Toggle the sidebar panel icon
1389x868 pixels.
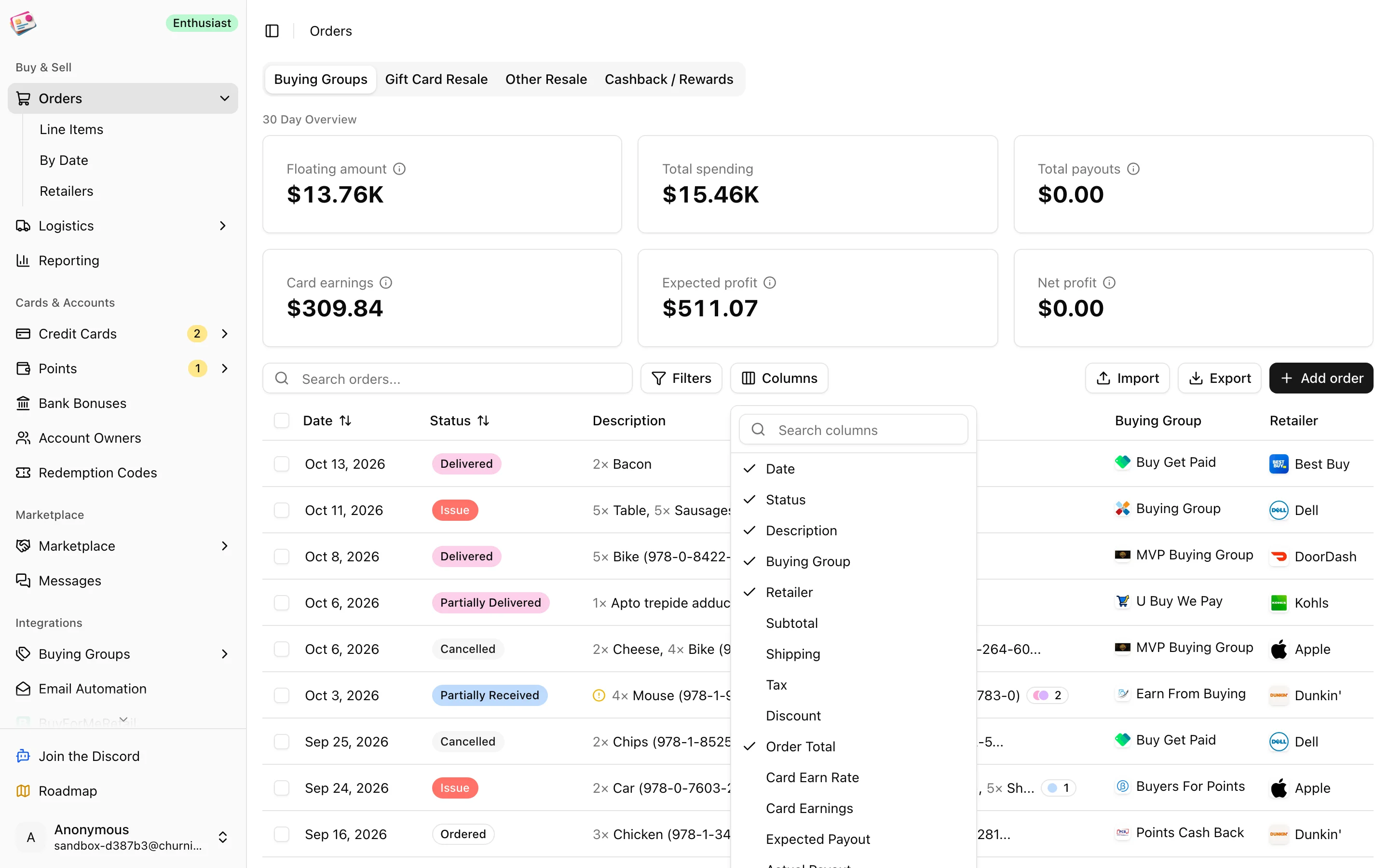click(272, 31)
